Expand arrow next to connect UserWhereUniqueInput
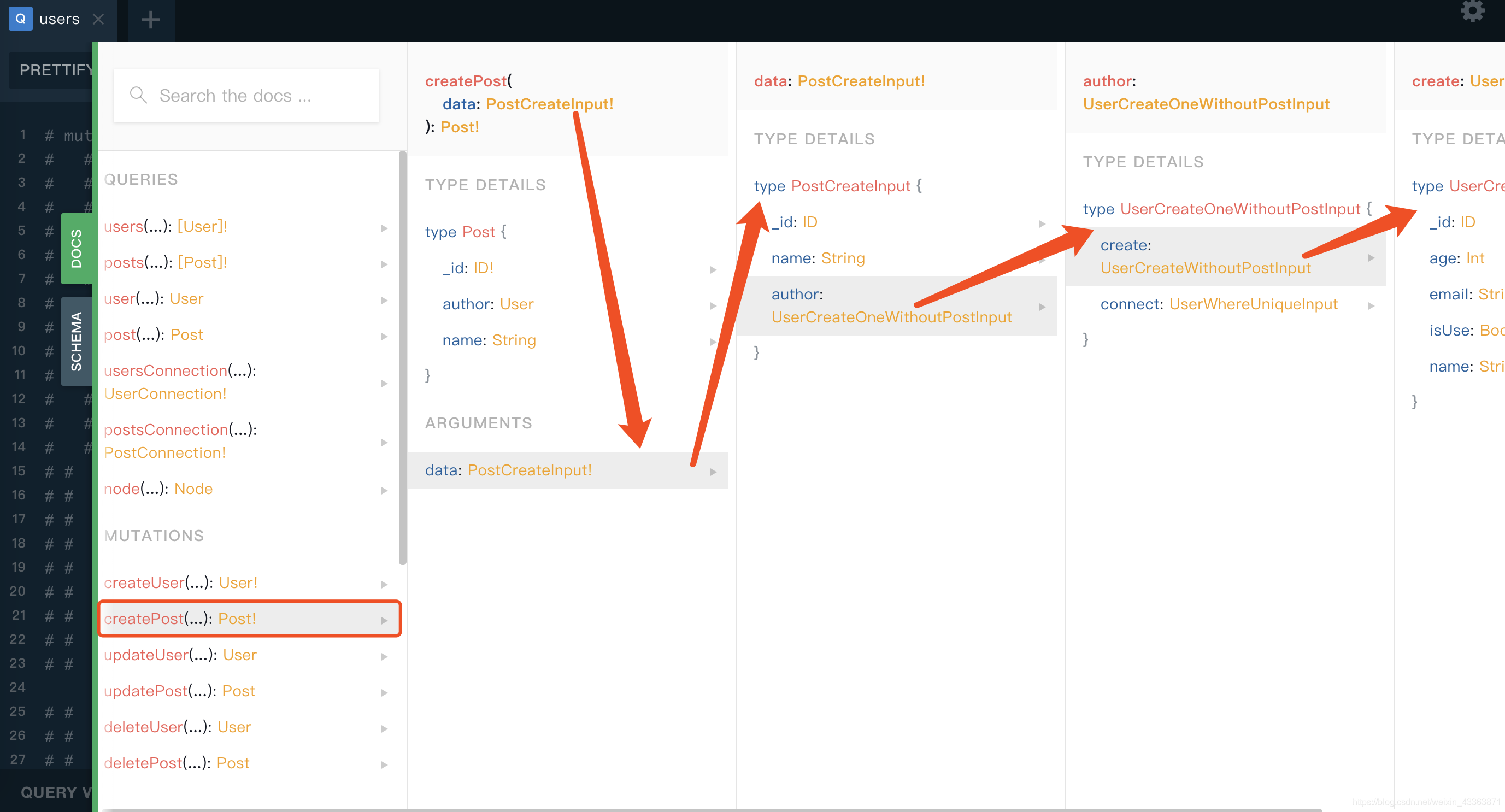 (x=1371, y=305)
